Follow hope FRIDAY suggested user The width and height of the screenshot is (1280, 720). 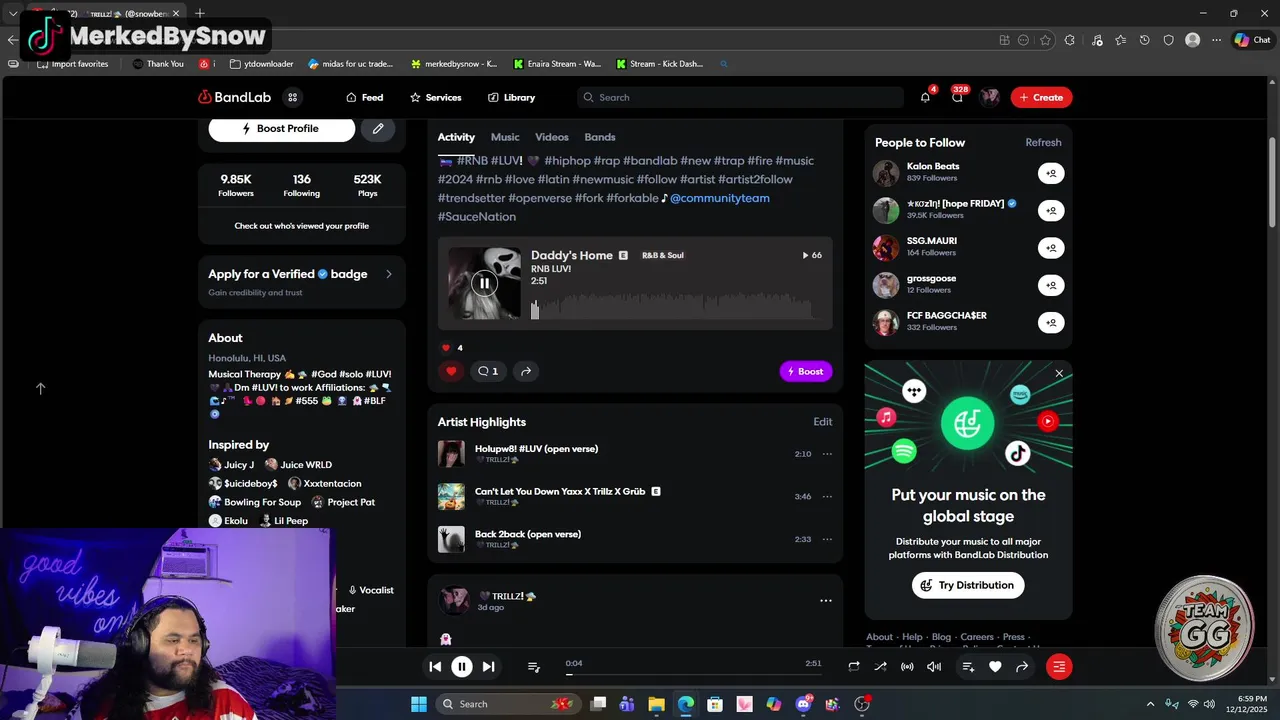(1051, 210)
